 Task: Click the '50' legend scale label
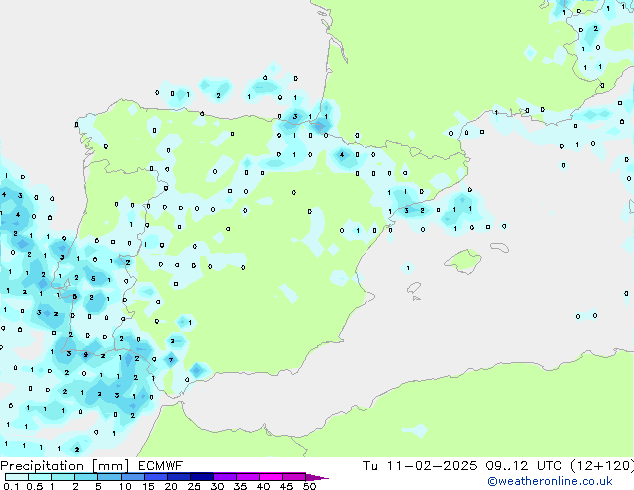click(x=309, y=486)
